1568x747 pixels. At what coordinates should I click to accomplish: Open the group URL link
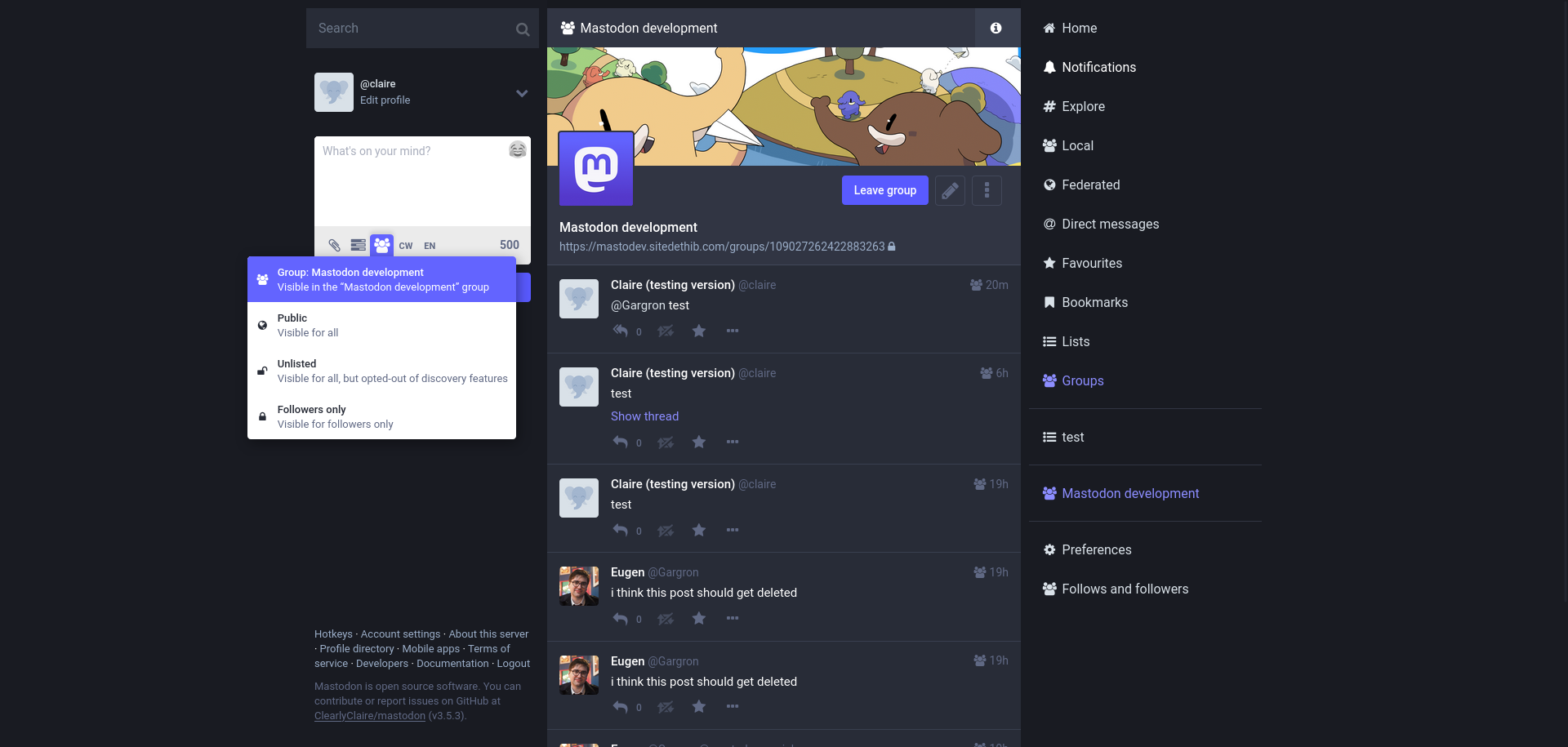click(722, 247)
